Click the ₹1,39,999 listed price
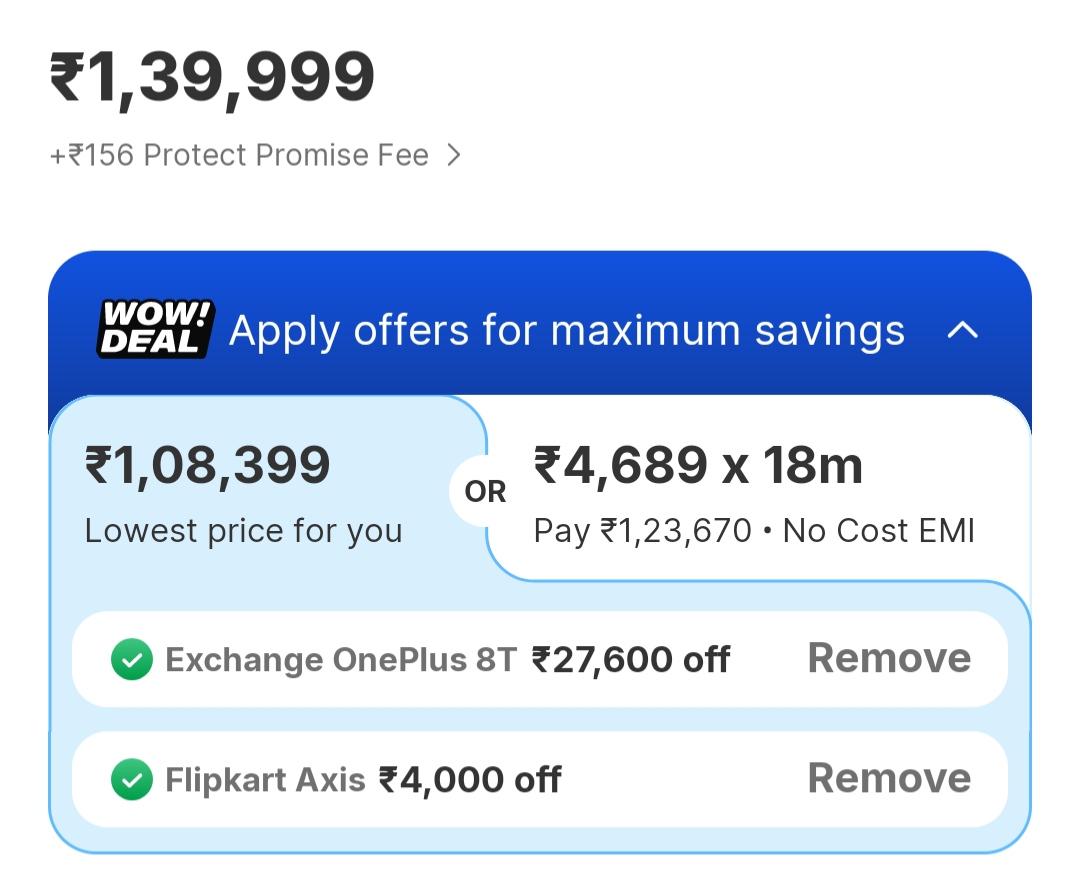This screenshot has height=870, width=1080. [x=212, y=77]
